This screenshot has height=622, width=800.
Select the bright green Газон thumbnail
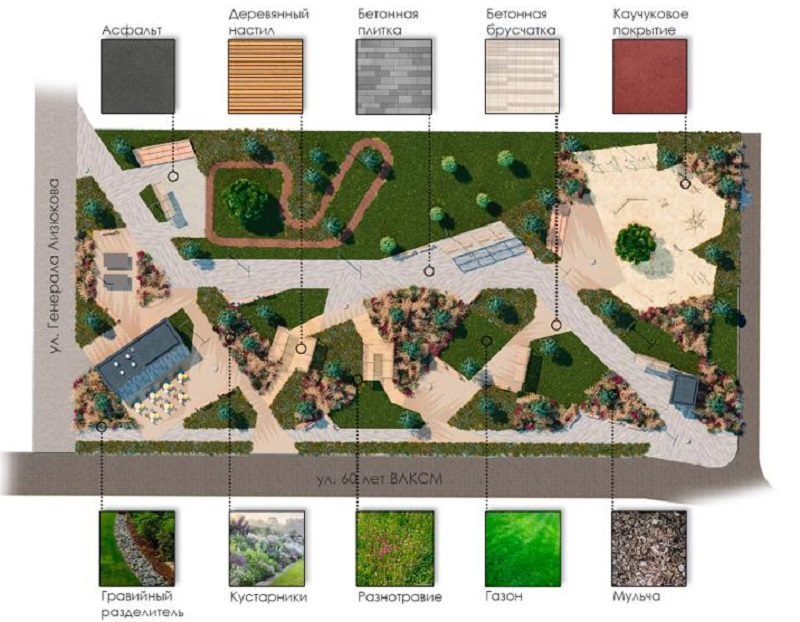click(523, 549)
